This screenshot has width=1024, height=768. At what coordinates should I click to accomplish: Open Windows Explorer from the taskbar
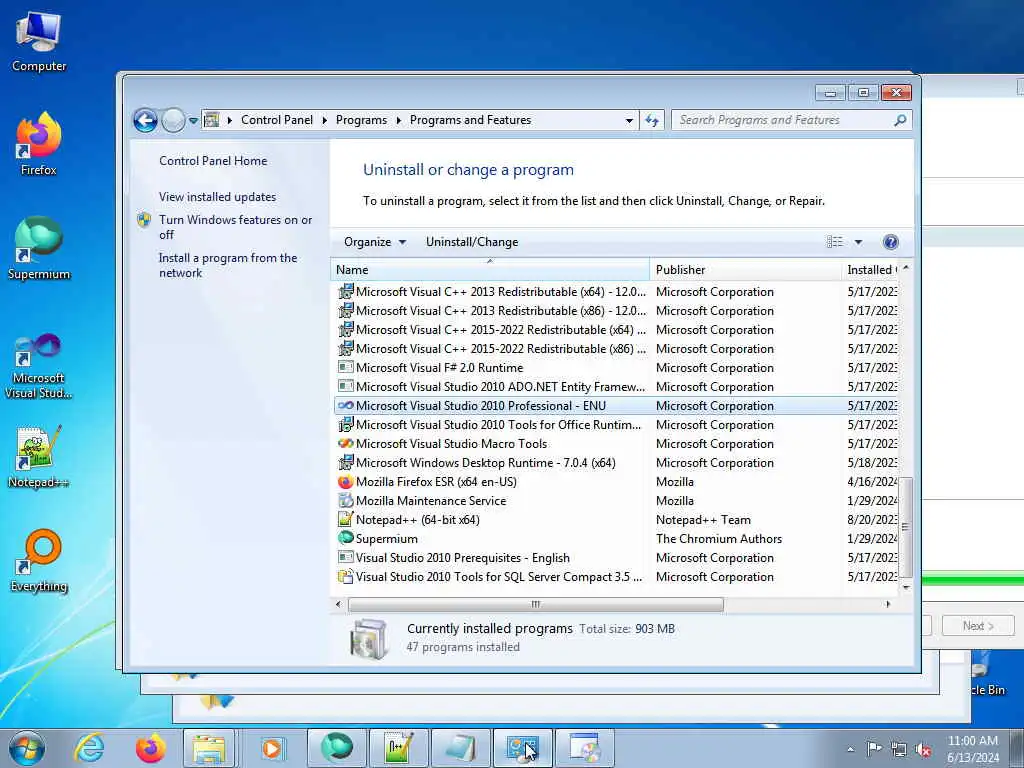[209, 748]
